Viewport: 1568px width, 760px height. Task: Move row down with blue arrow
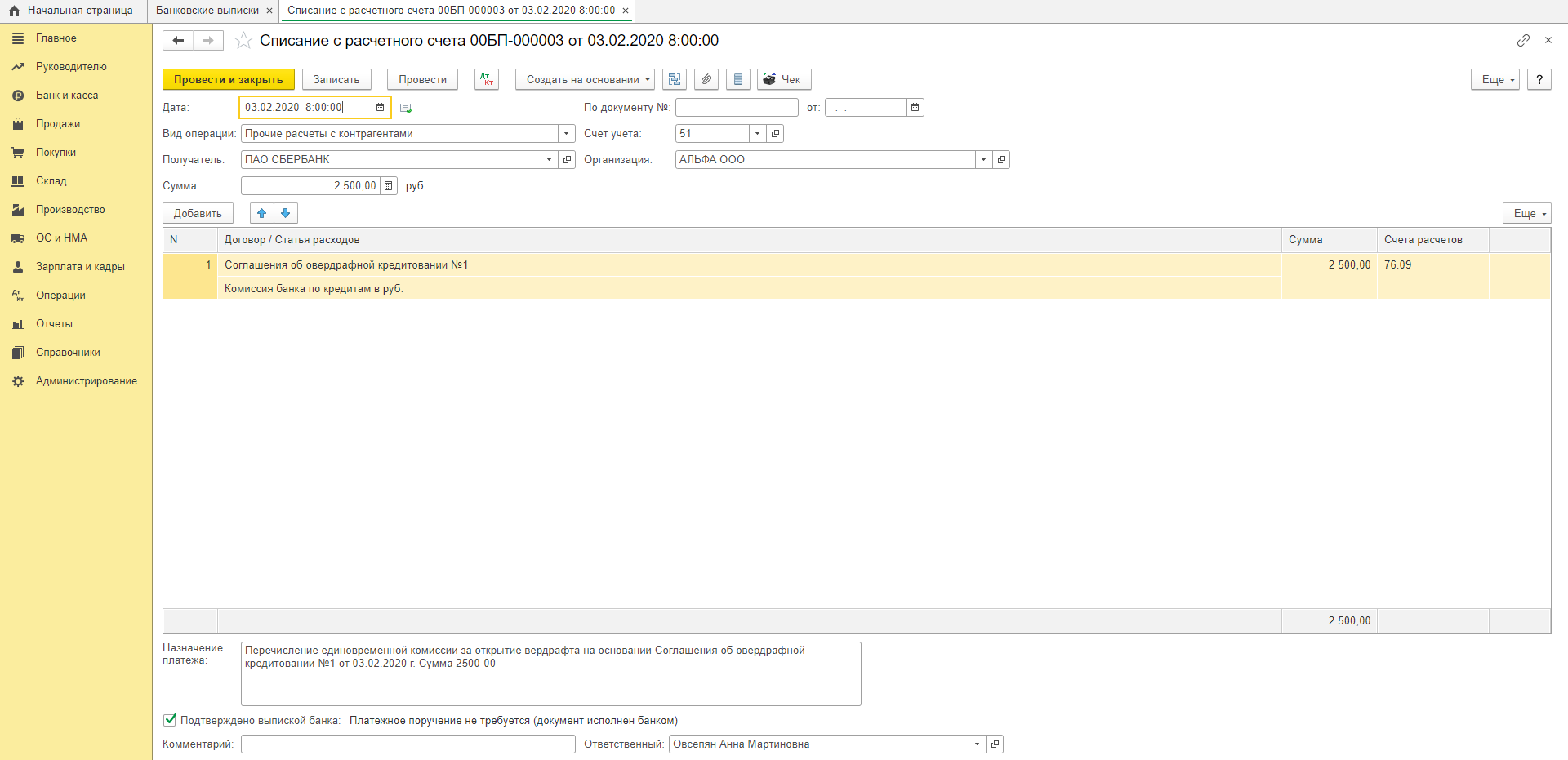(285, 213)
